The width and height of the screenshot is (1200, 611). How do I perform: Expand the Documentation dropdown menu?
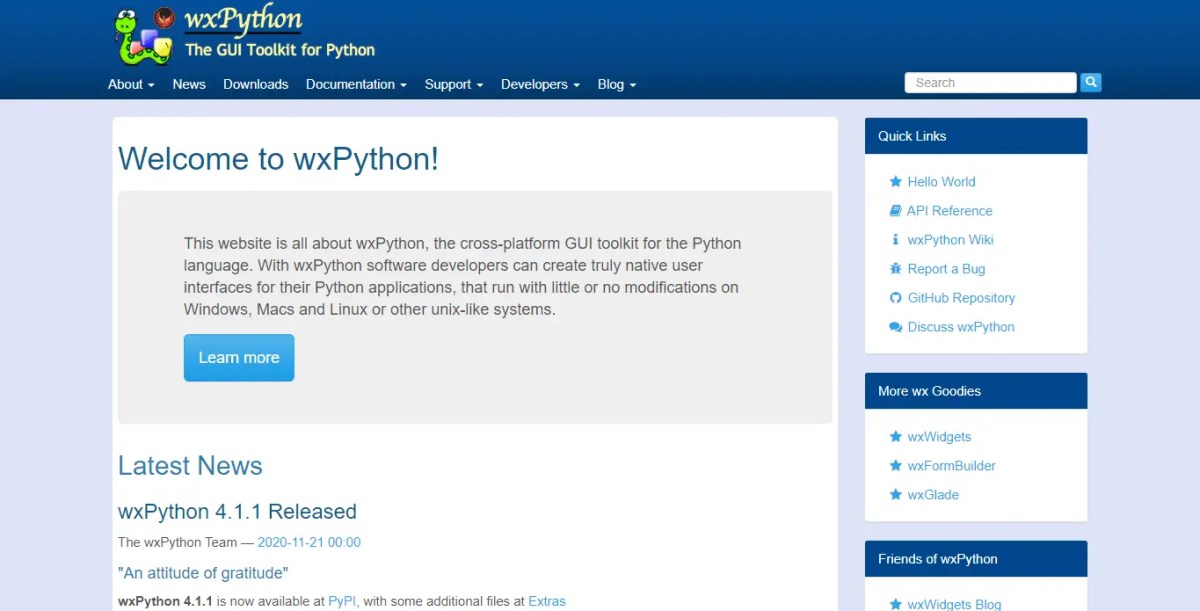pos(356,84)
